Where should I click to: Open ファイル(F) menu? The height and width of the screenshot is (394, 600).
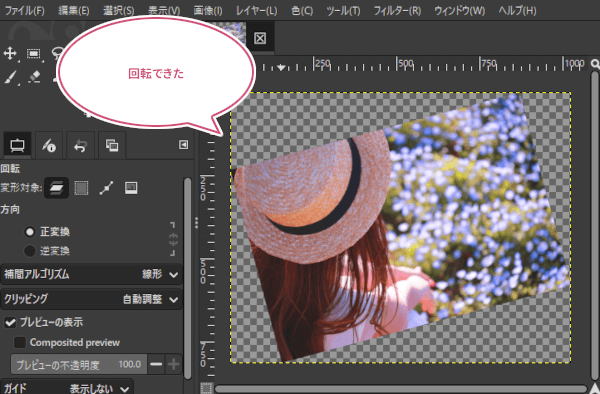(24, 10)
